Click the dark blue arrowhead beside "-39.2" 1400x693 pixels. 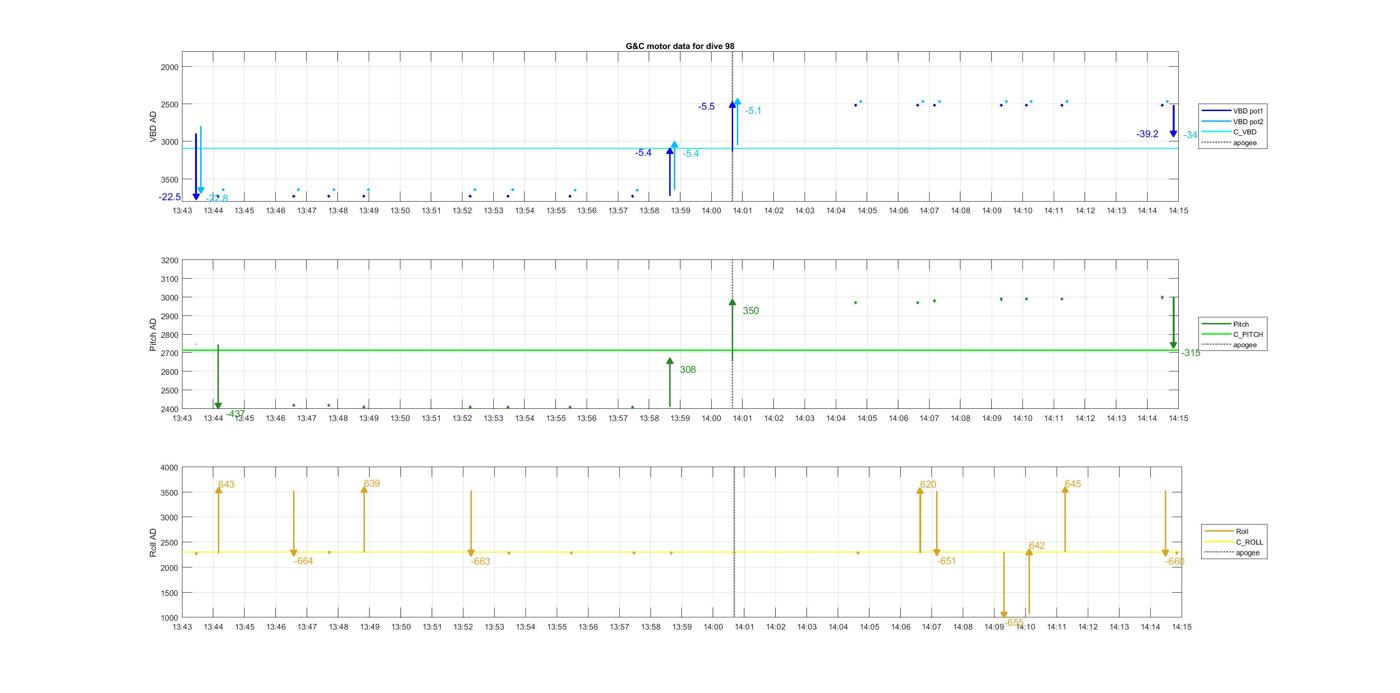point(1173,133)
